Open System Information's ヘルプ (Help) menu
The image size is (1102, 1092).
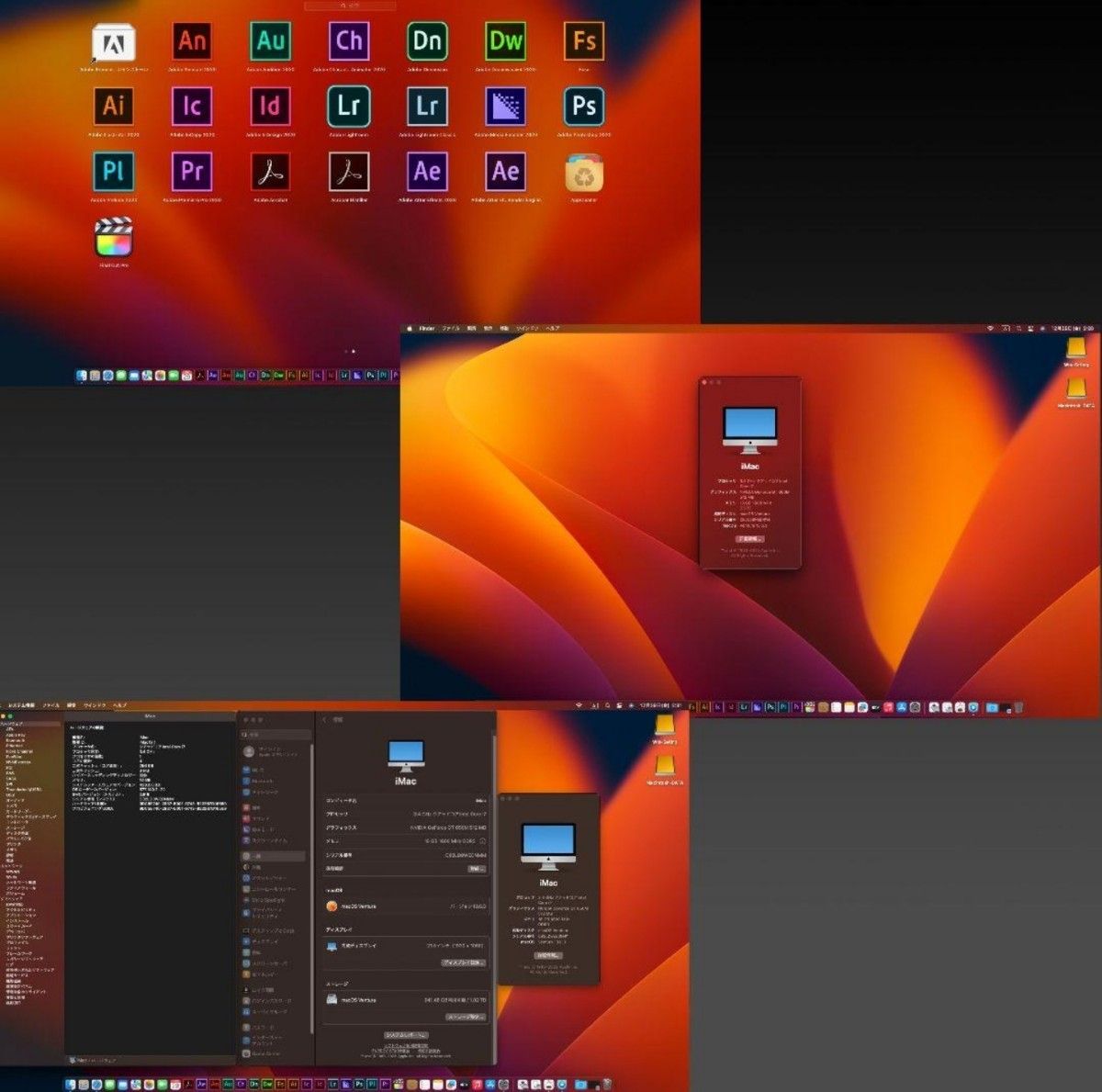(x=119, y=705)
